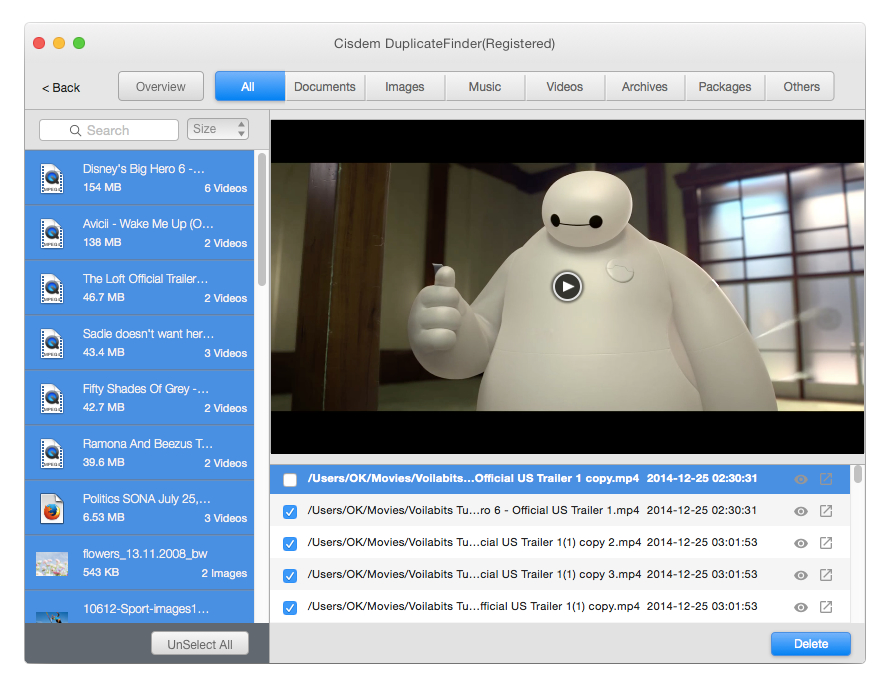Click the UnSelect All button
Screen dimensions: 890x687
click(x=200, y=644)
